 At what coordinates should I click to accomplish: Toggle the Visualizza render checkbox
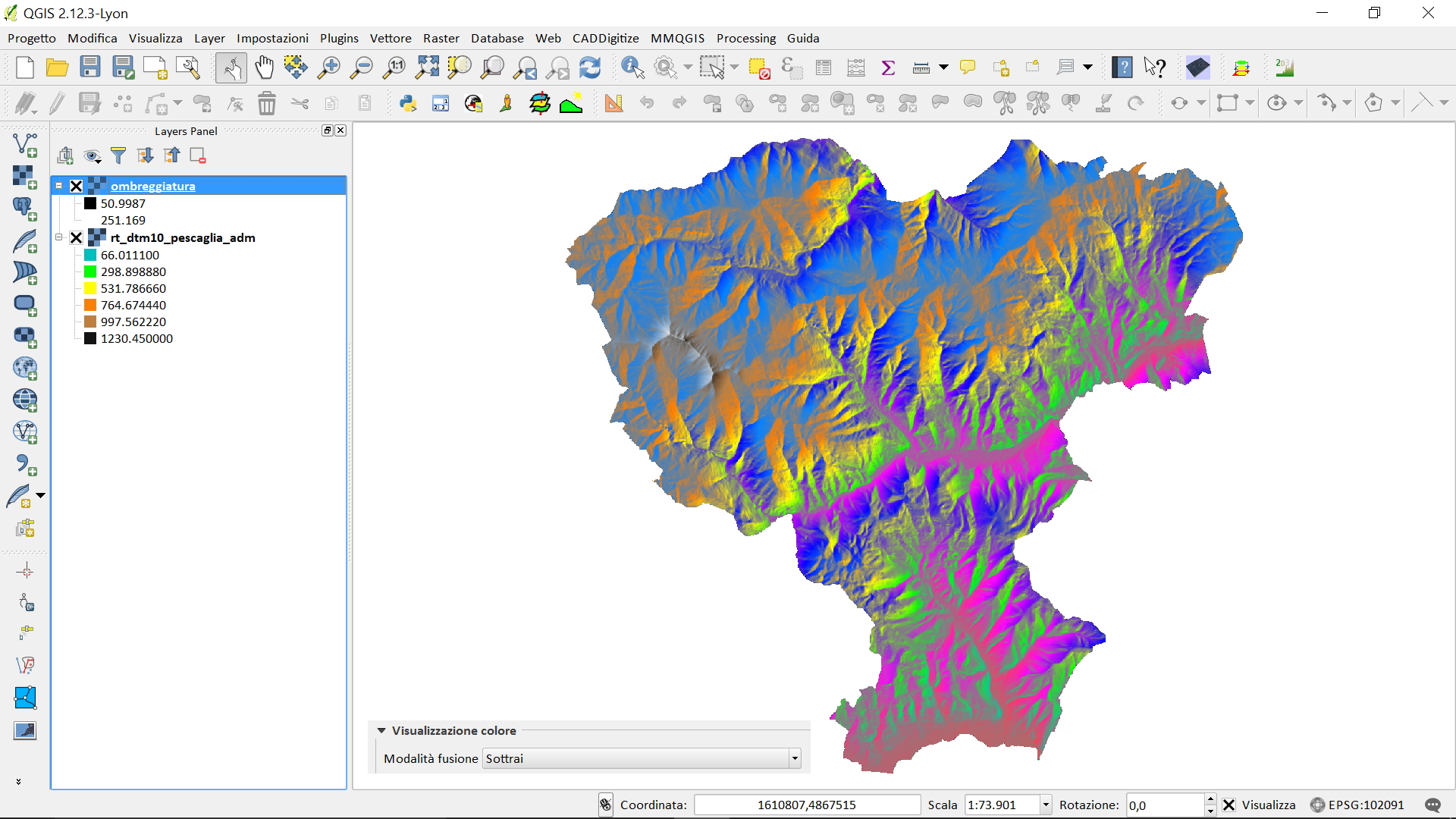[x=1229, y=805]
